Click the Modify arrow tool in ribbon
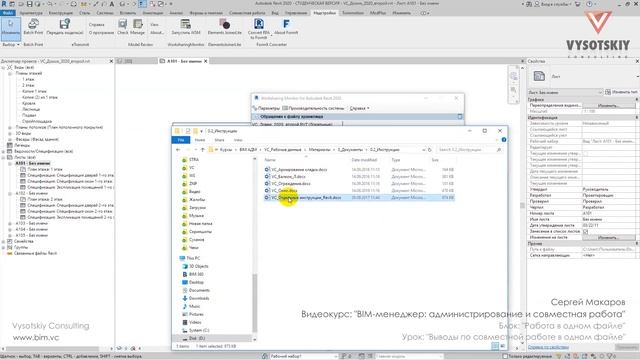The height and width of the screenshot is (360, 640). [x=11, y=28]
